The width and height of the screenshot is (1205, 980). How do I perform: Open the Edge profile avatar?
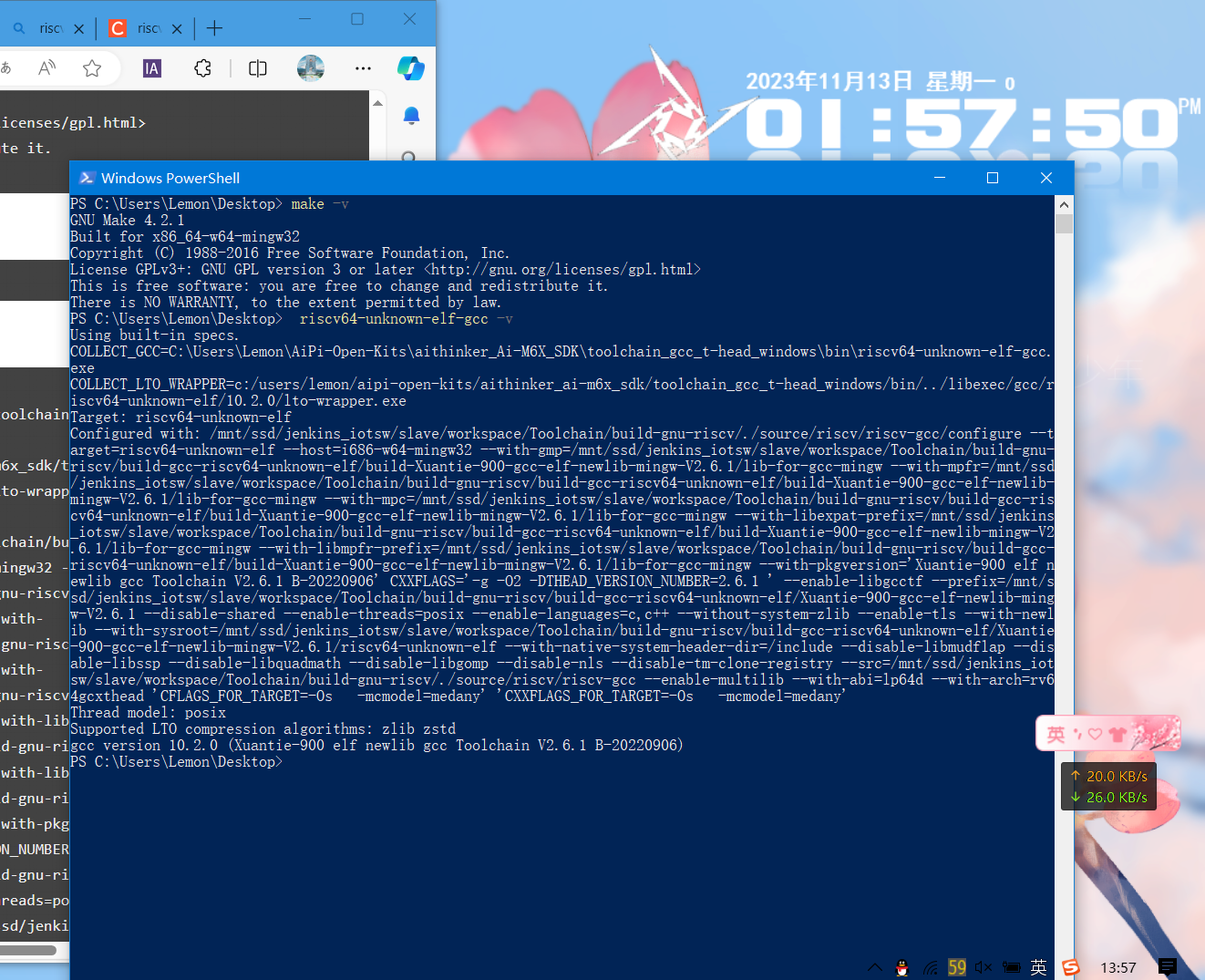tap(311, 68)
